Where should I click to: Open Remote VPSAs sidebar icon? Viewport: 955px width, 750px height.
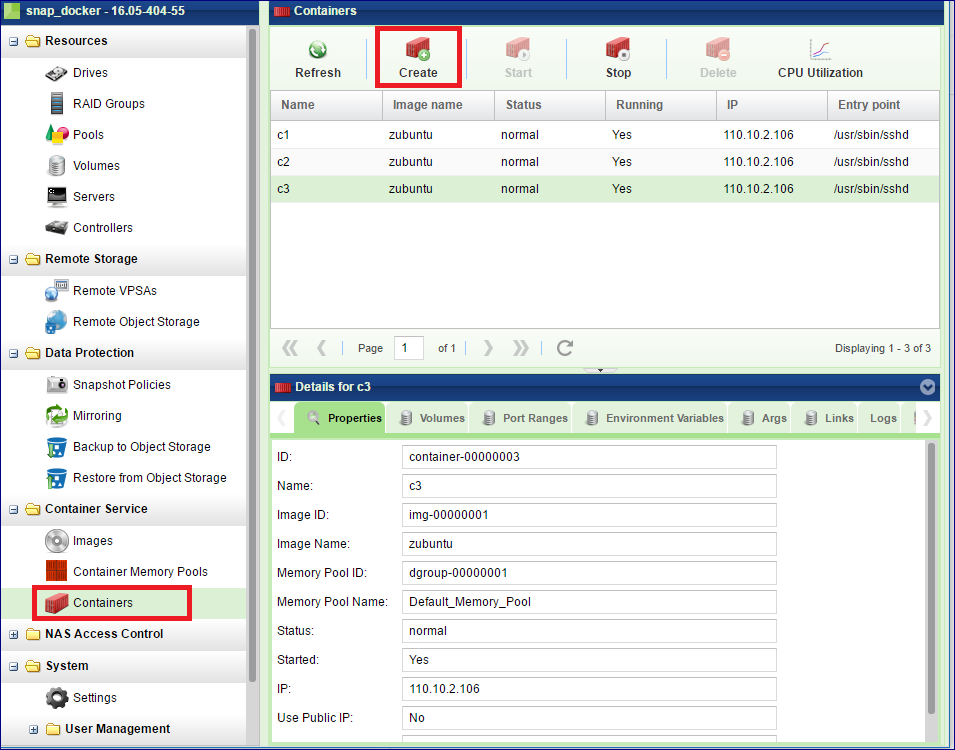click(x=57, y=290)
